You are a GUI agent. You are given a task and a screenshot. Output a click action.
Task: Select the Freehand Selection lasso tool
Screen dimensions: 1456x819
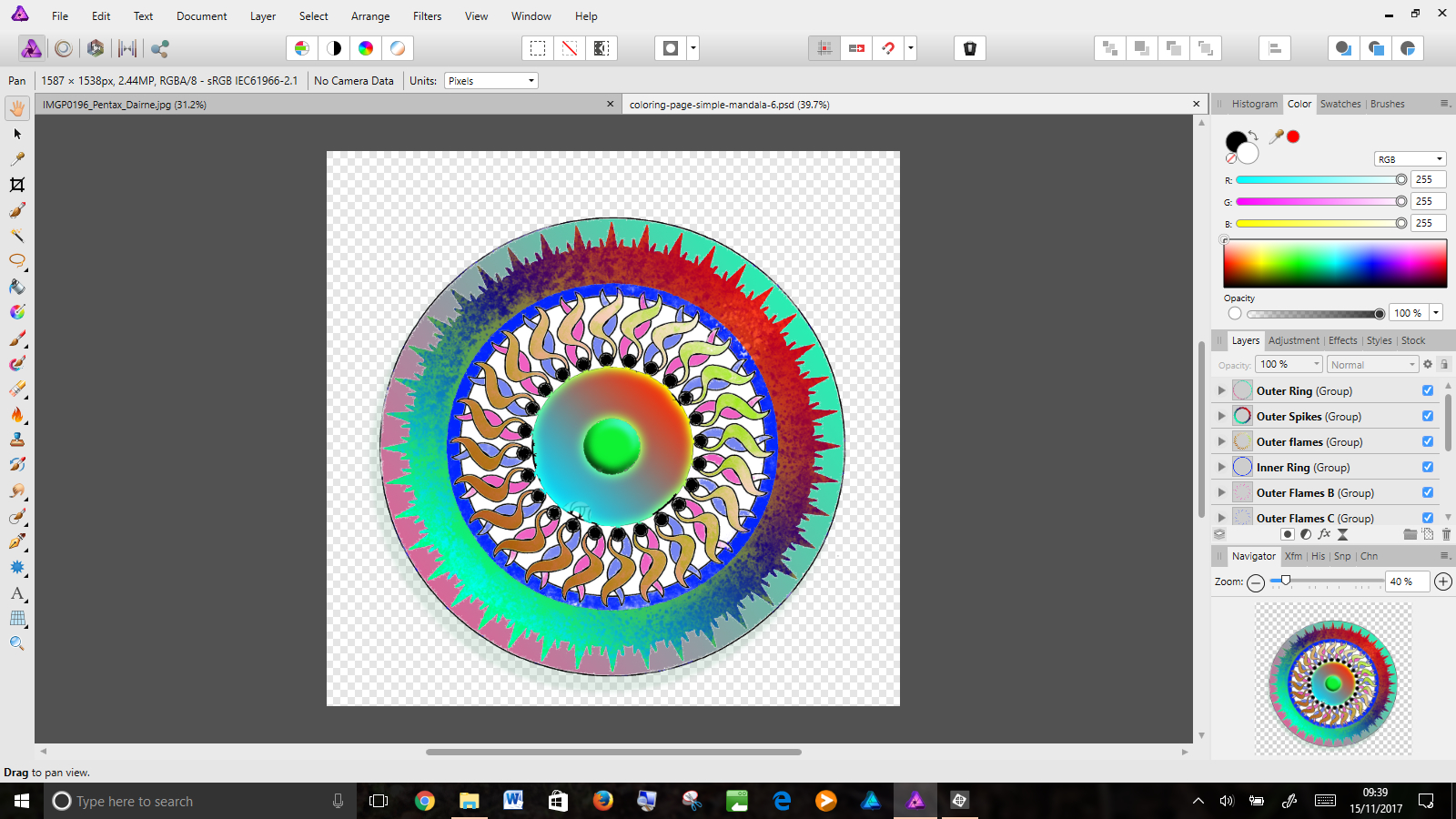click(17, 261)
